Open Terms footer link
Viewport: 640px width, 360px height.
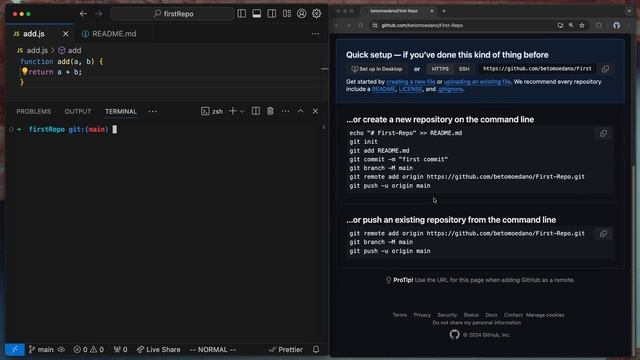400,315
